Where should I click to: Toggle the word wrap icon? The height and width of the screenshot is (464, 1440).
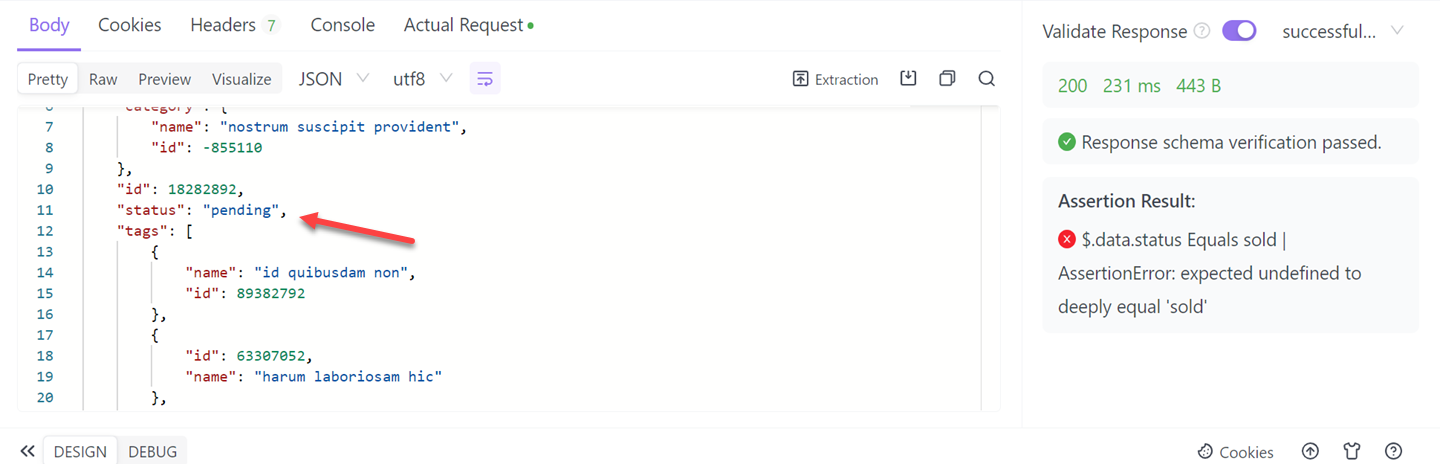tap(485, 79)
